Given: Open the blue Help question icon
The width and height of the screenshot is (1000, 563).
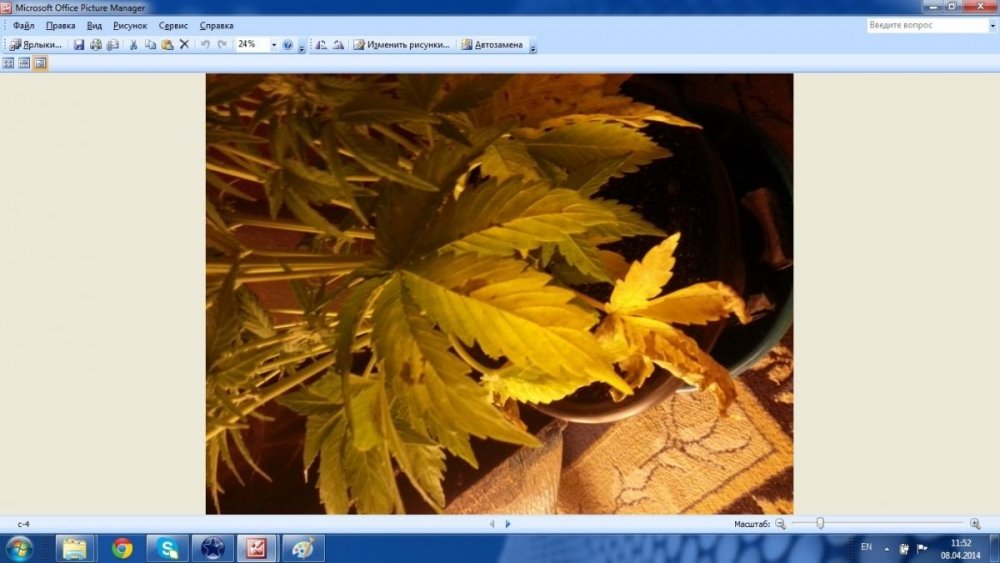Looking at the screenshot, I should [x=288, y=45].
